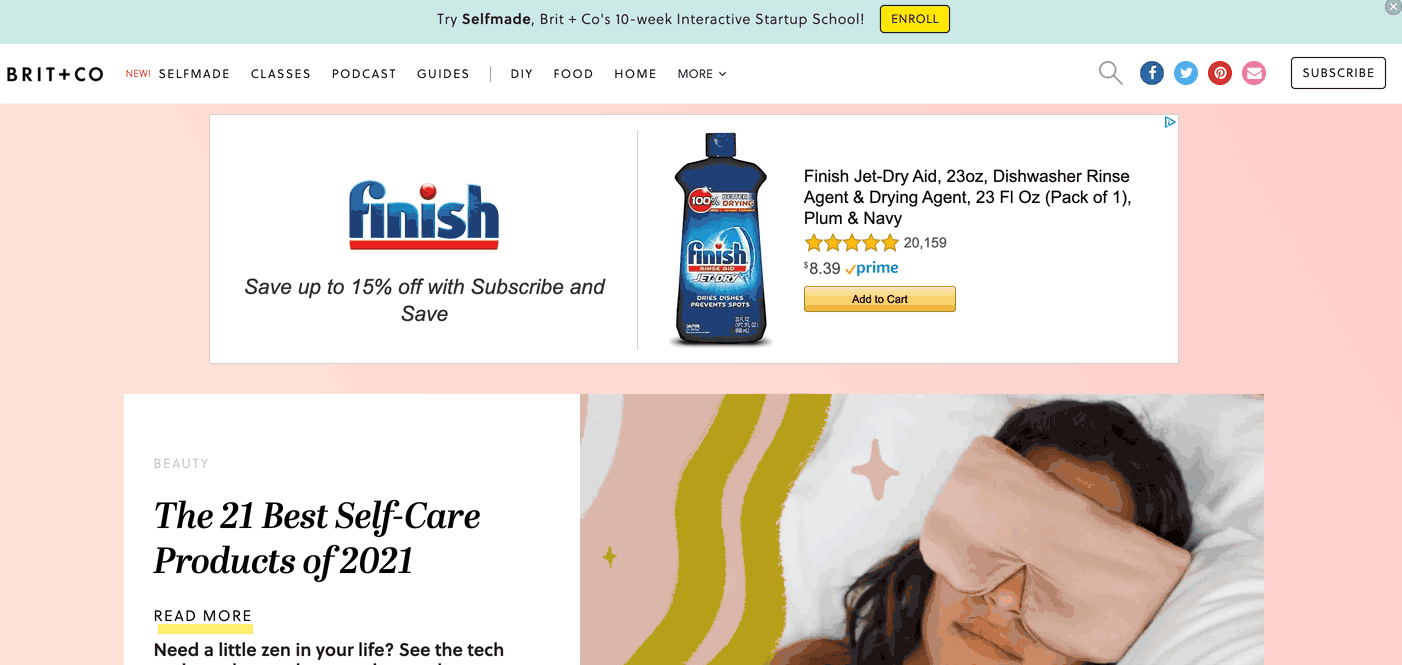Open the Selfmade menu item
The image size is (1402, 665).
pos(194,74)
